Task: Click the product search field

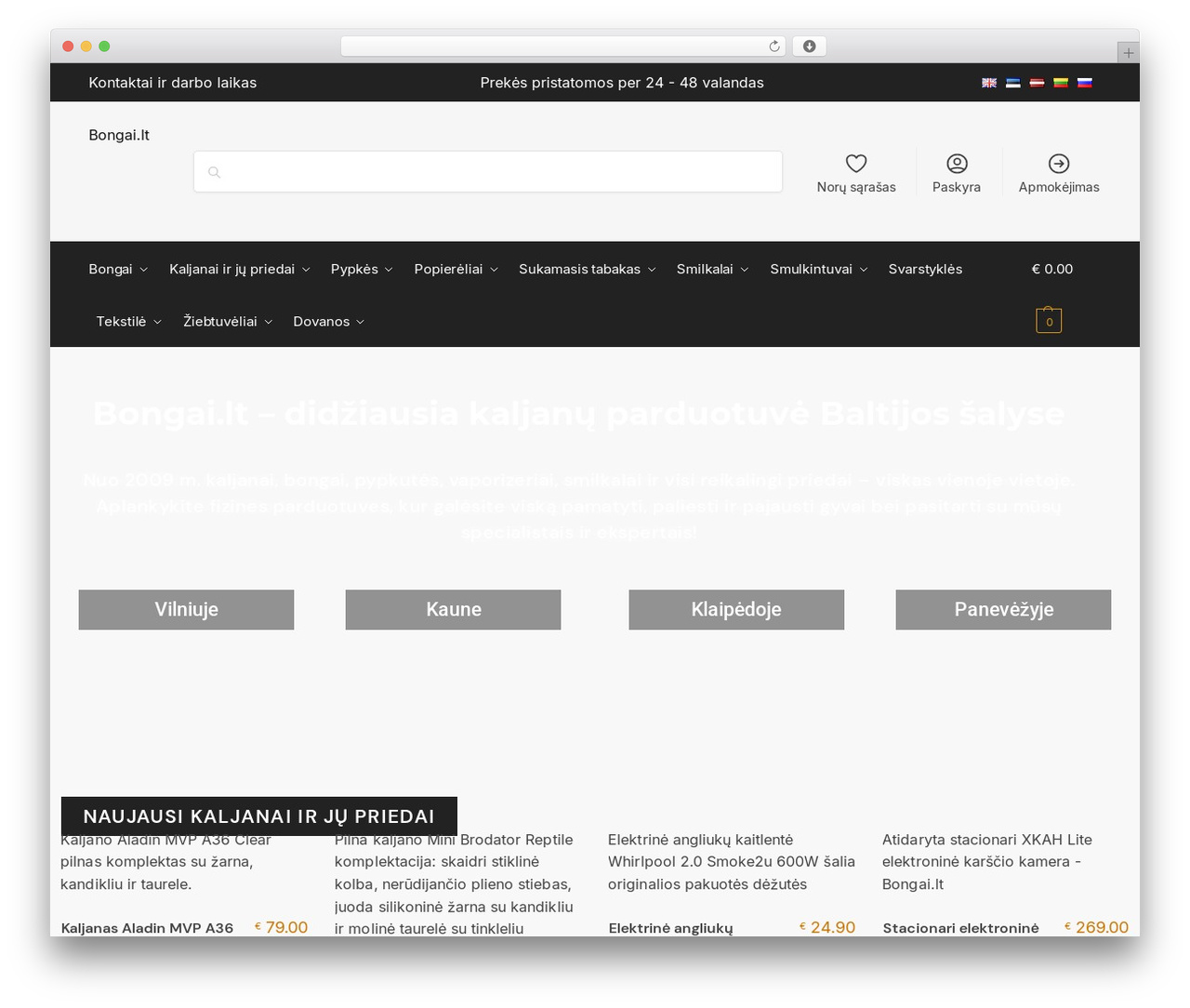Action: [488, 172]
